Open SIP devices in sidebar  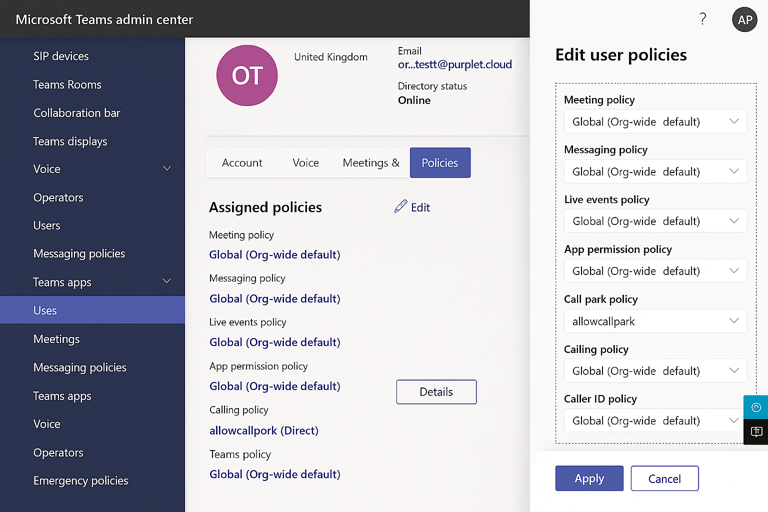coord(61,56)
